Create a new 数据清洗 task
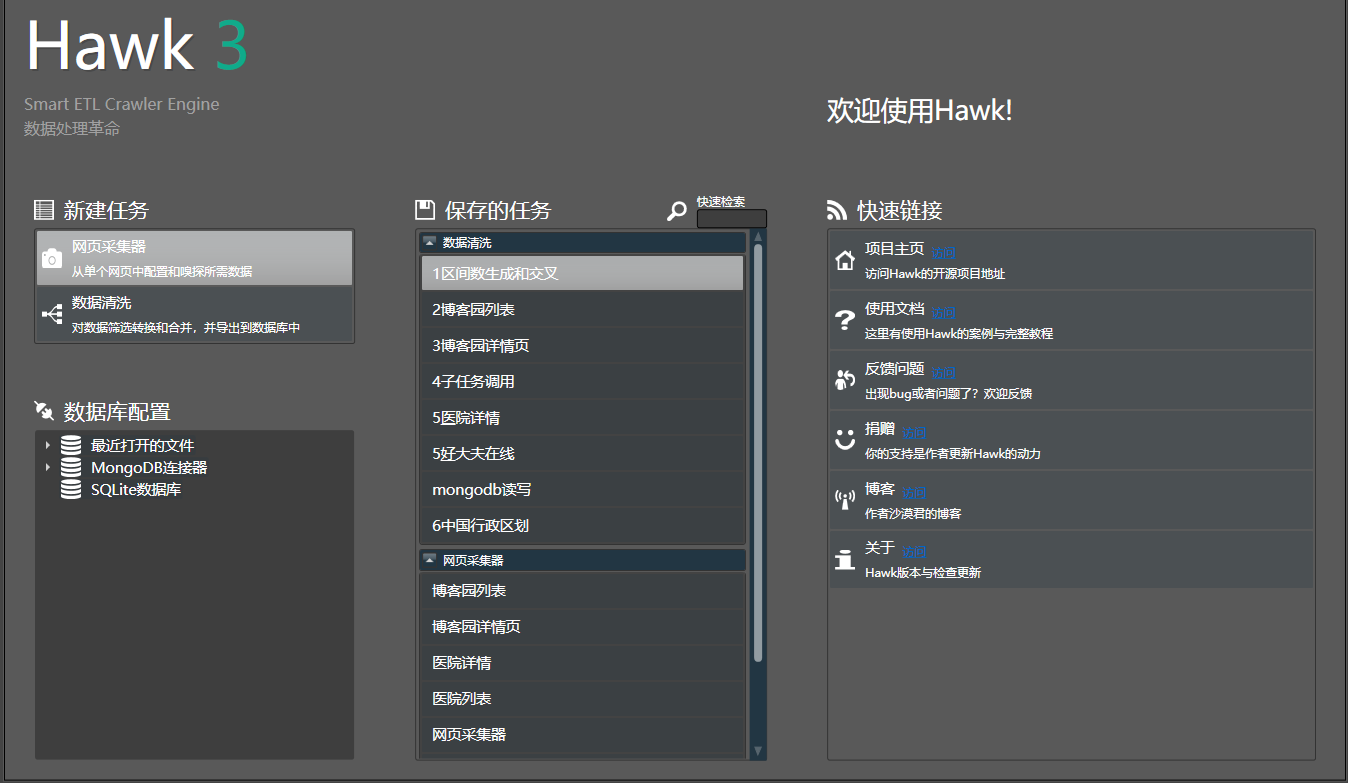Screen dimensions: 1348x783 pos(195,314)
